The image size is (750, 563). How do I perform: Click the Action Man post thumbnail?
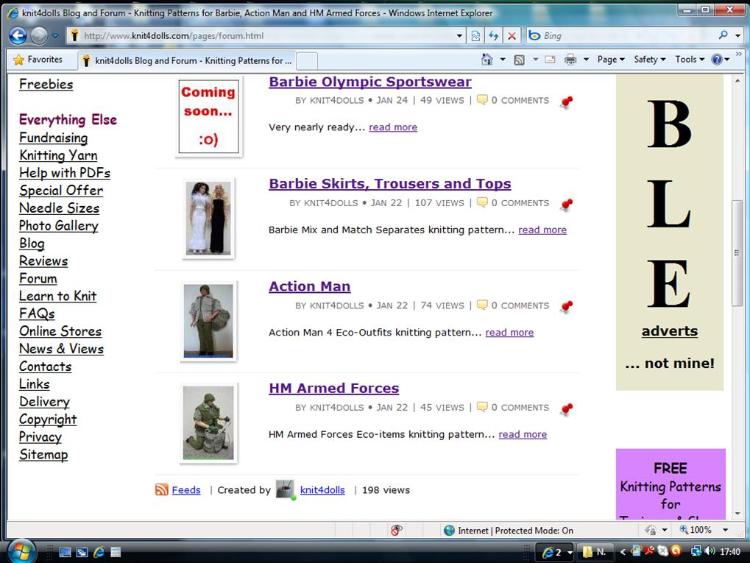208,321
